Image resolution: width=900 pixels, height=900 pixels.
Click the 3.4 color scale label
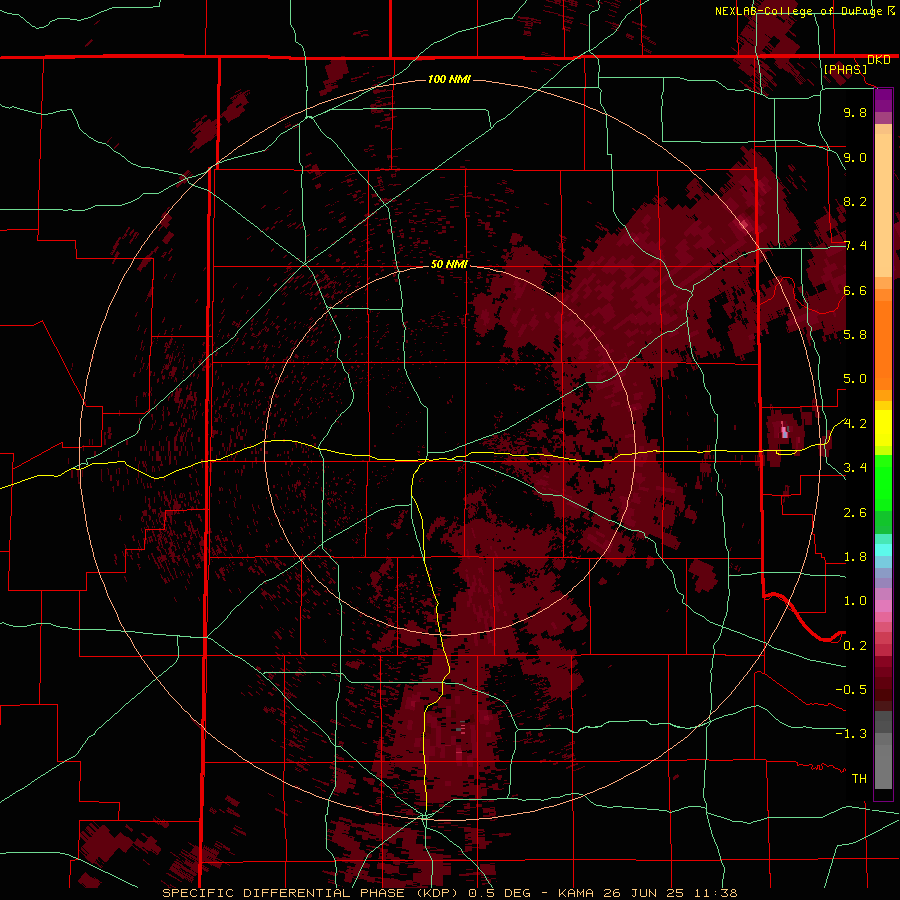point(855,468)
